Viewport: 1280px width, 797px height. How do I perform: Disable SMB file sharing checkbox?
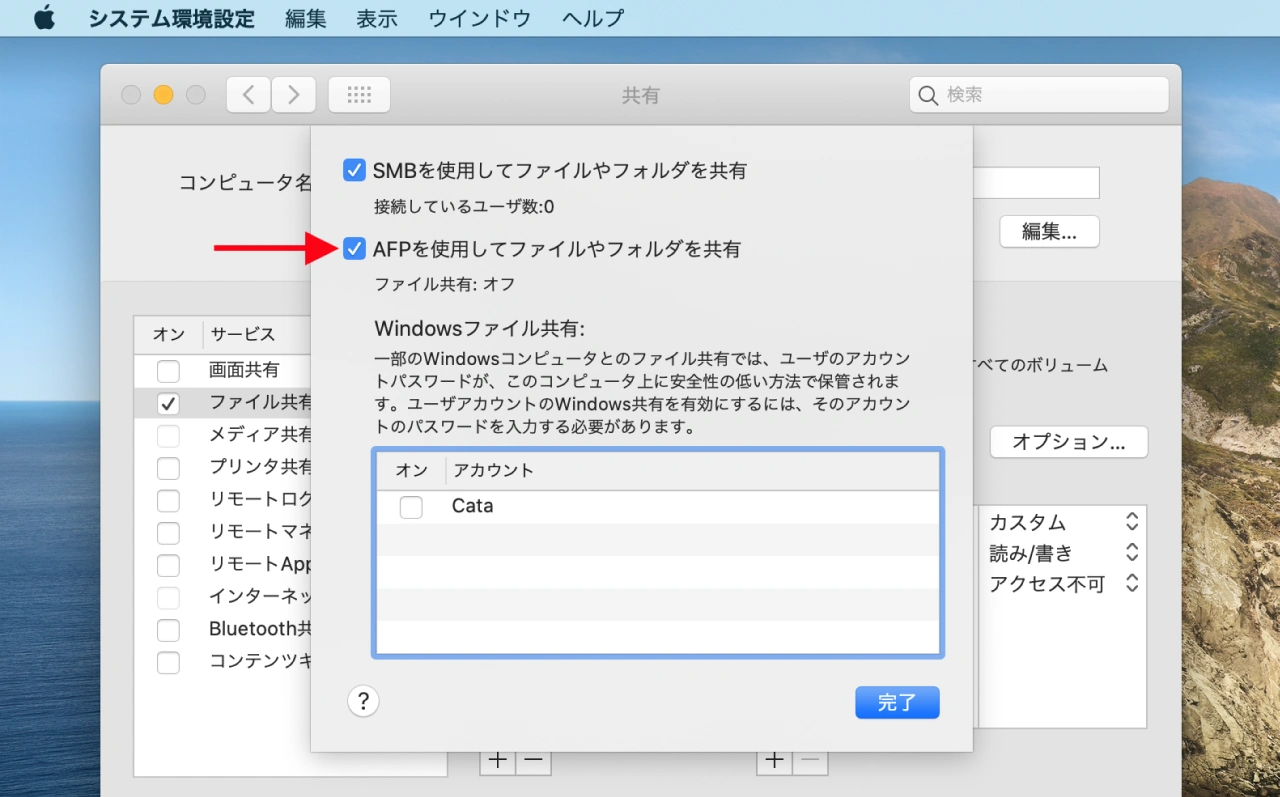(354, 170)
